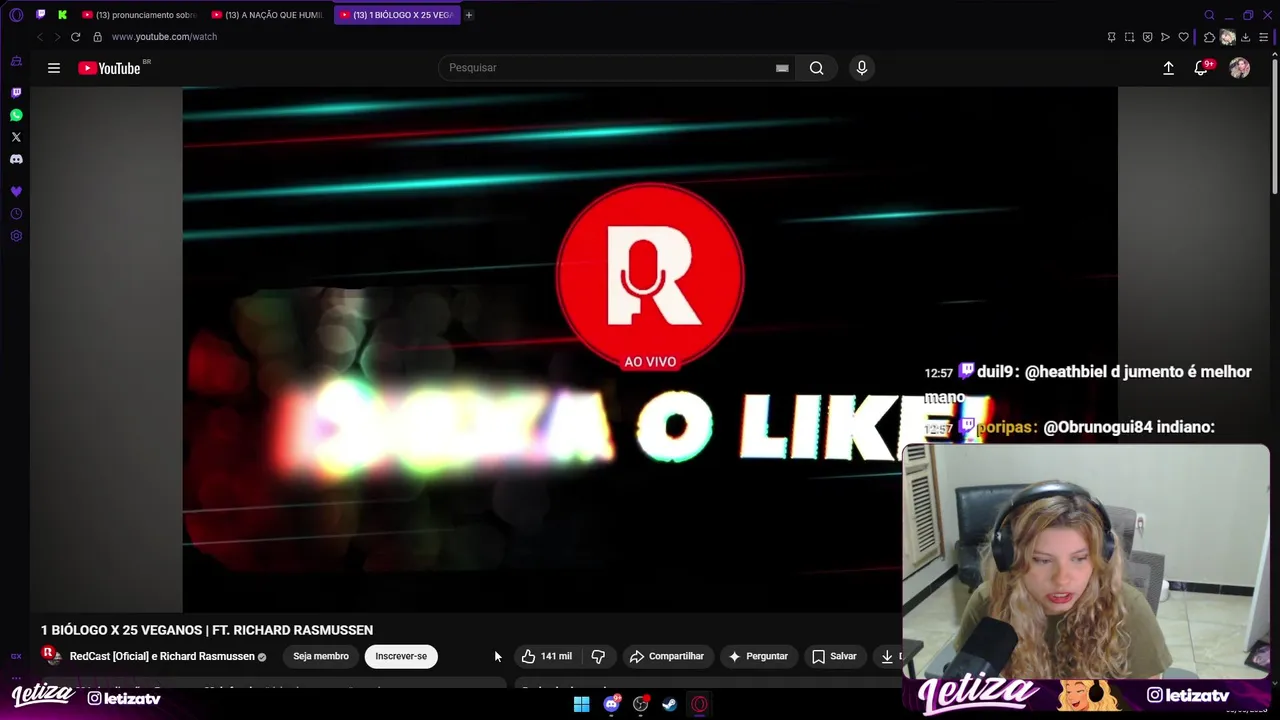
Task: Click the YouTube search magnifier button
Action: click(x=817, y=68)
